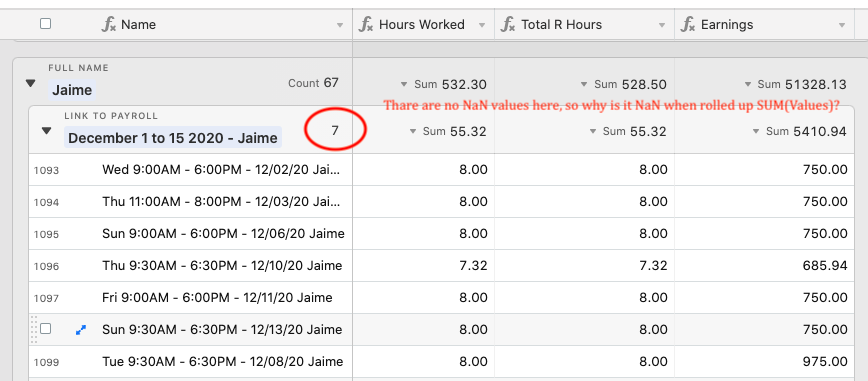Click the Name column header

coord(221,24)
